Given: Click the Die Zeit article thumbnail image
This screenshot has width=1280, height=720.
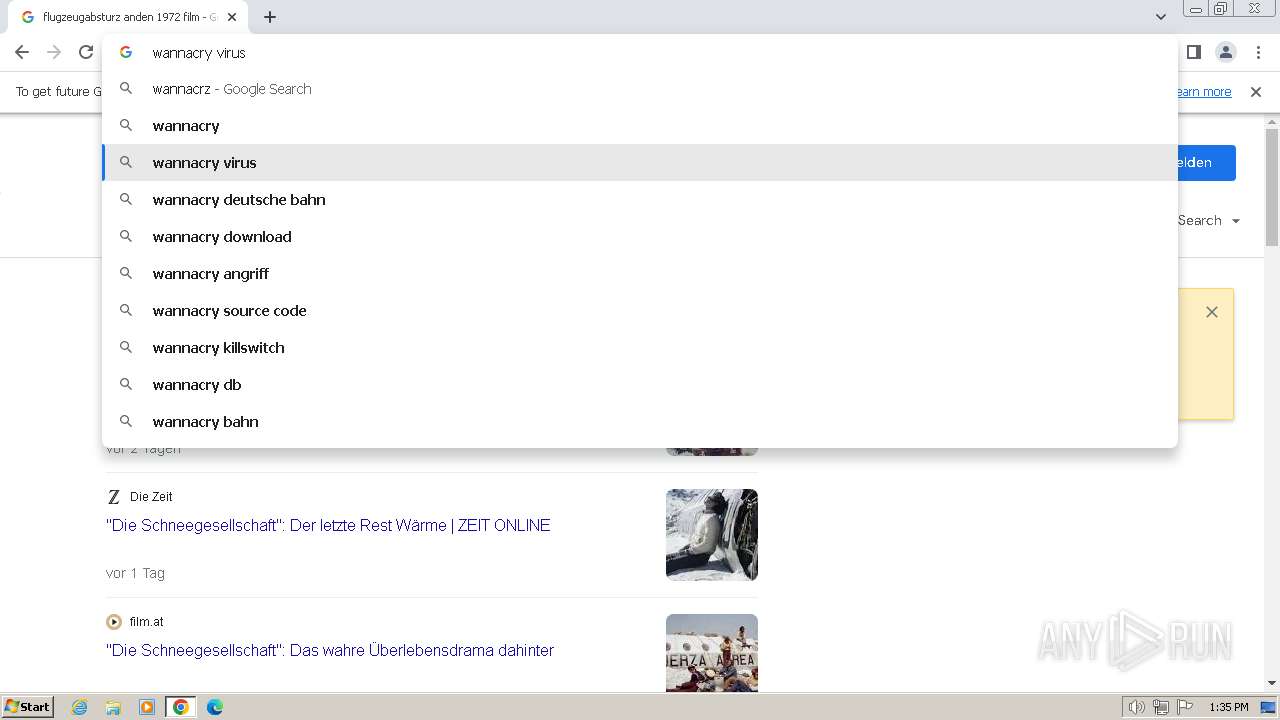Looking at the screenshot, I should [712, 535].
